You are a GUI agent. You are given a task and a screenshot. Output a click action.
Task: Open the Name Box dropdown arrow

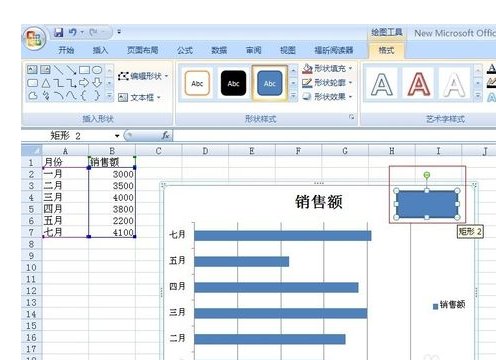(x=117, y=136)
